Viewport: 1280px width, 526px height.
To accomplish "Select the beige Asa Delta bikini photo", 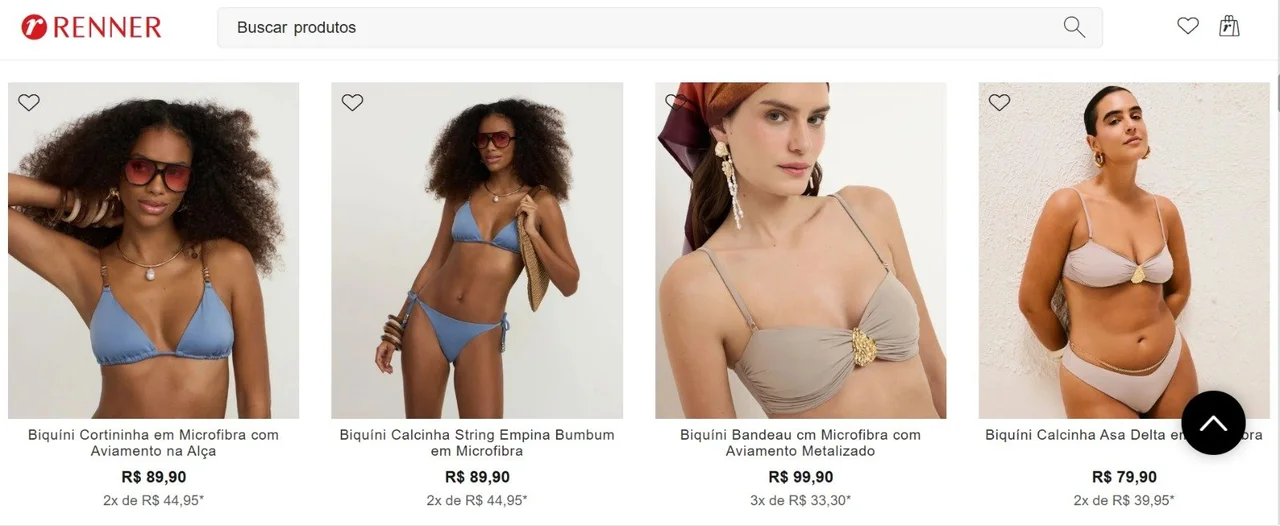I will 1124,250.
